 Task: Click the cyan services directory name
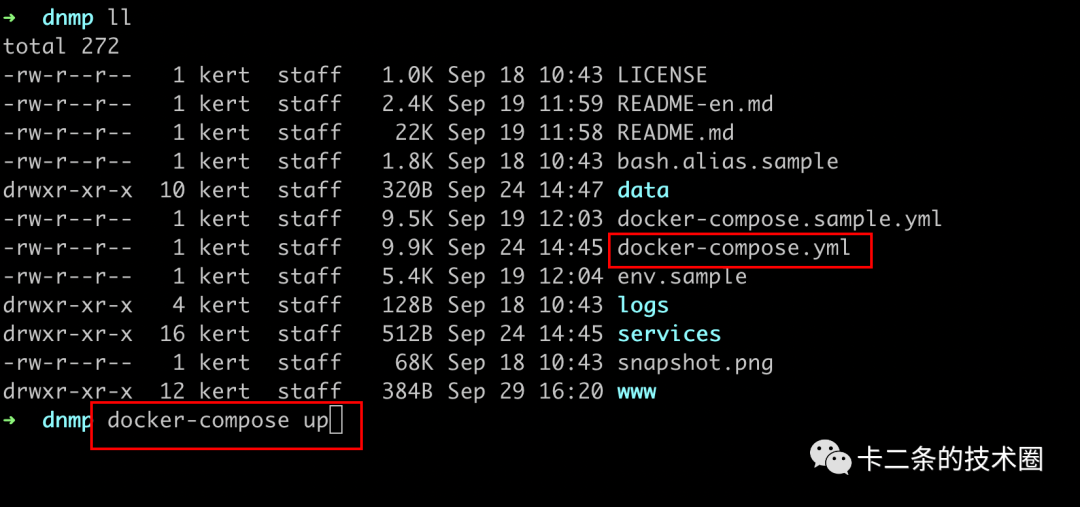pos(669,334)
